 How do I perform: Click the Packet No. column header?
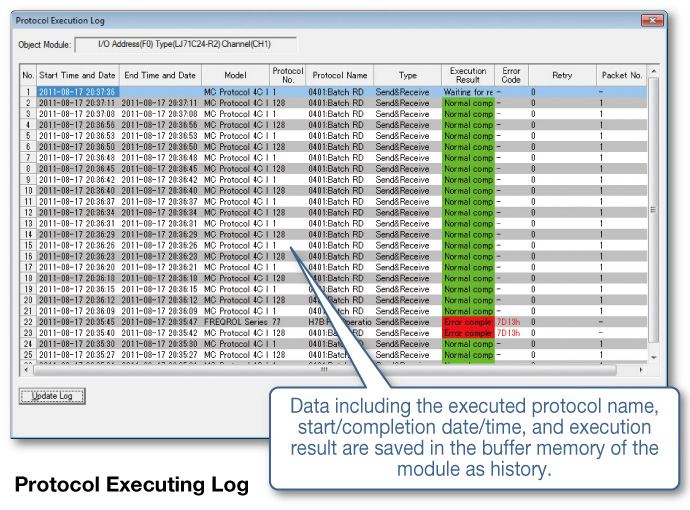pyautogui.click(x=621, y=75)
